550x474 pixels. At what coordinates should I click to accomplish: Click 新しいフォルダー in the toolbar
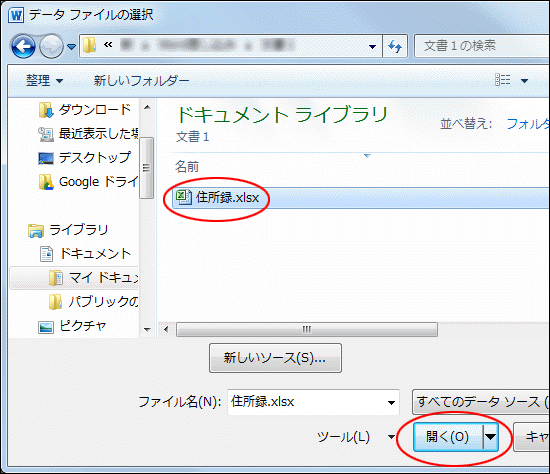[141, 81]
